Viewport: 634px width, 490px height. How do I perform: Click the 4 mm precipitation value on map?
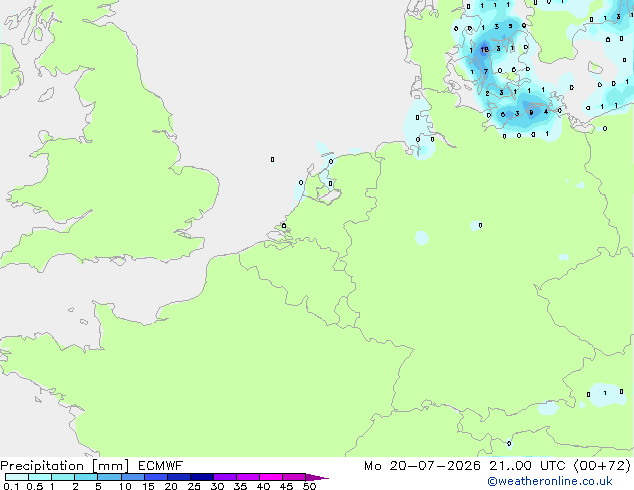coord(546,112)
